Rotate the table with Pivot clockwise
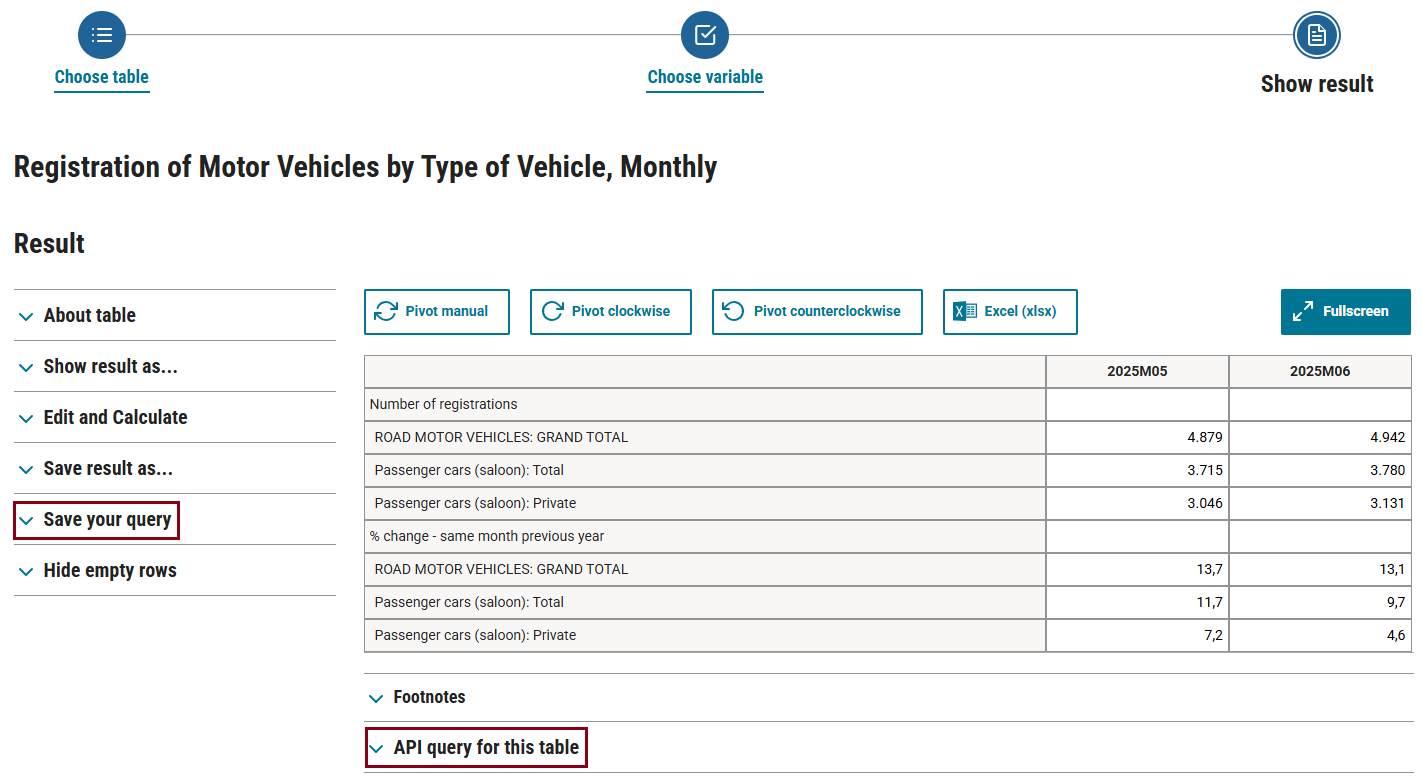The width and height of the screenshot is (1423, 784). click(x=611, y=312)
